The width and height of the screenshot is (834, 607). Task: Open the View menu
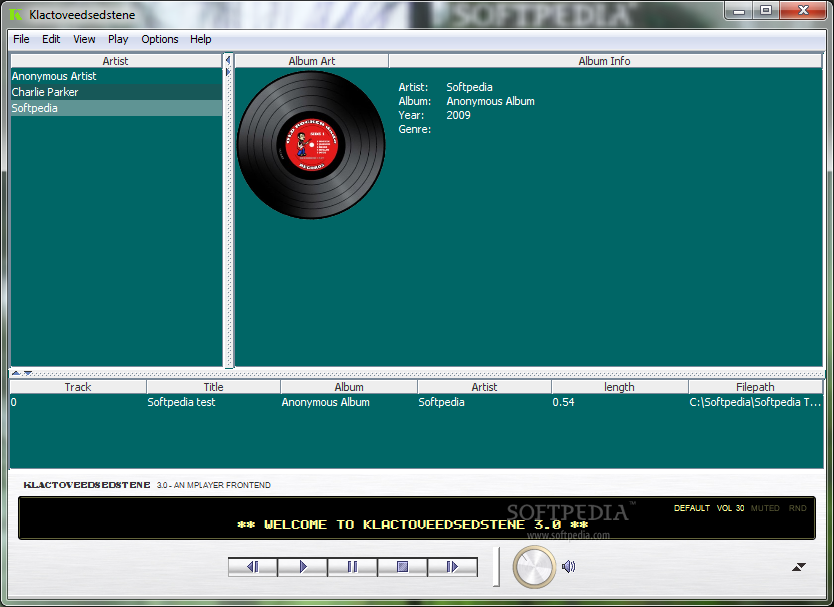point(84,39)
